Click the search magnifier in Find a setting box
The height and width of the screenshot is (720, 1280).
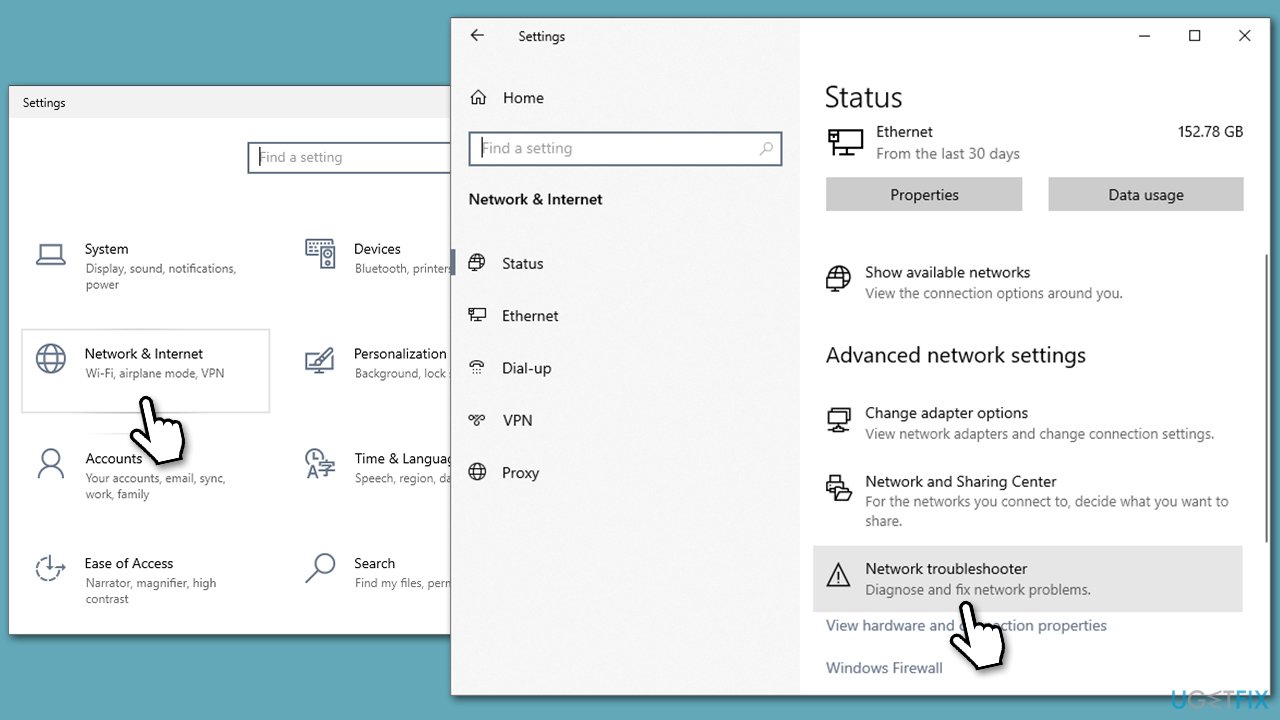(x=766, y=148)
